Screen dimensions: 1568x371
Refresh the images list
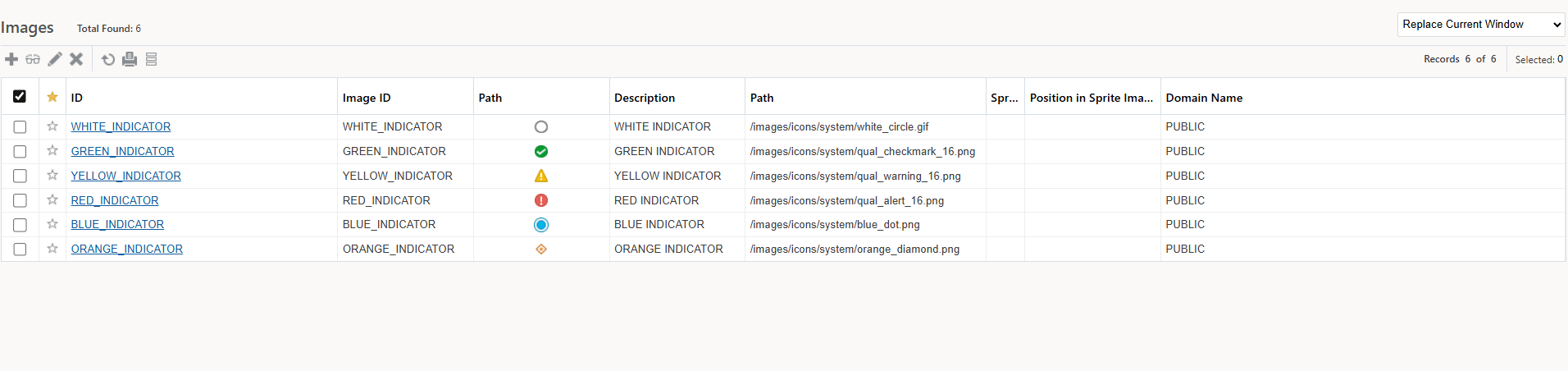point(108,59)
